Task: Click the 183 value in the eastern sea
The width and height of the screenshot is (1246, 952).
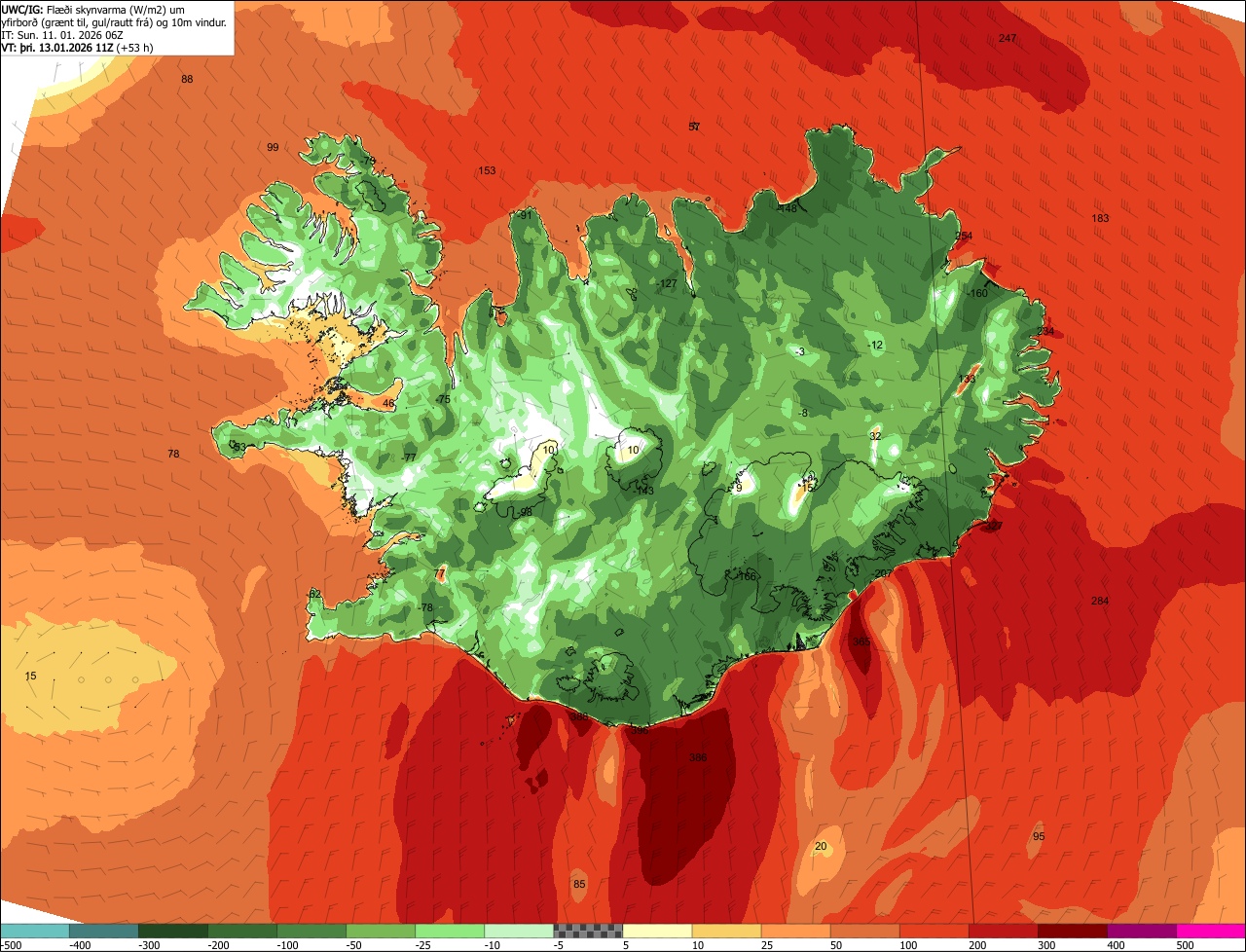Action: pyautogui.click(x=1100, y=218)
